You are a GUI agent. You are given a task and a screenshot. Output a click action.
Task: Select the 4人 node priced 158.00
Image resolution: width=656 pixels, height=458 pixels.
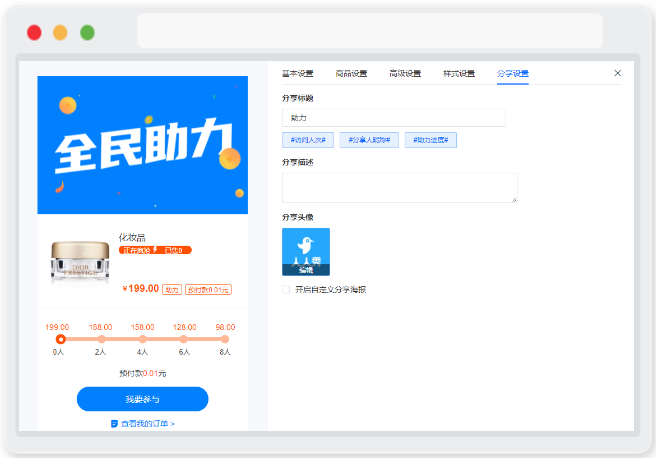pos(143,339)
